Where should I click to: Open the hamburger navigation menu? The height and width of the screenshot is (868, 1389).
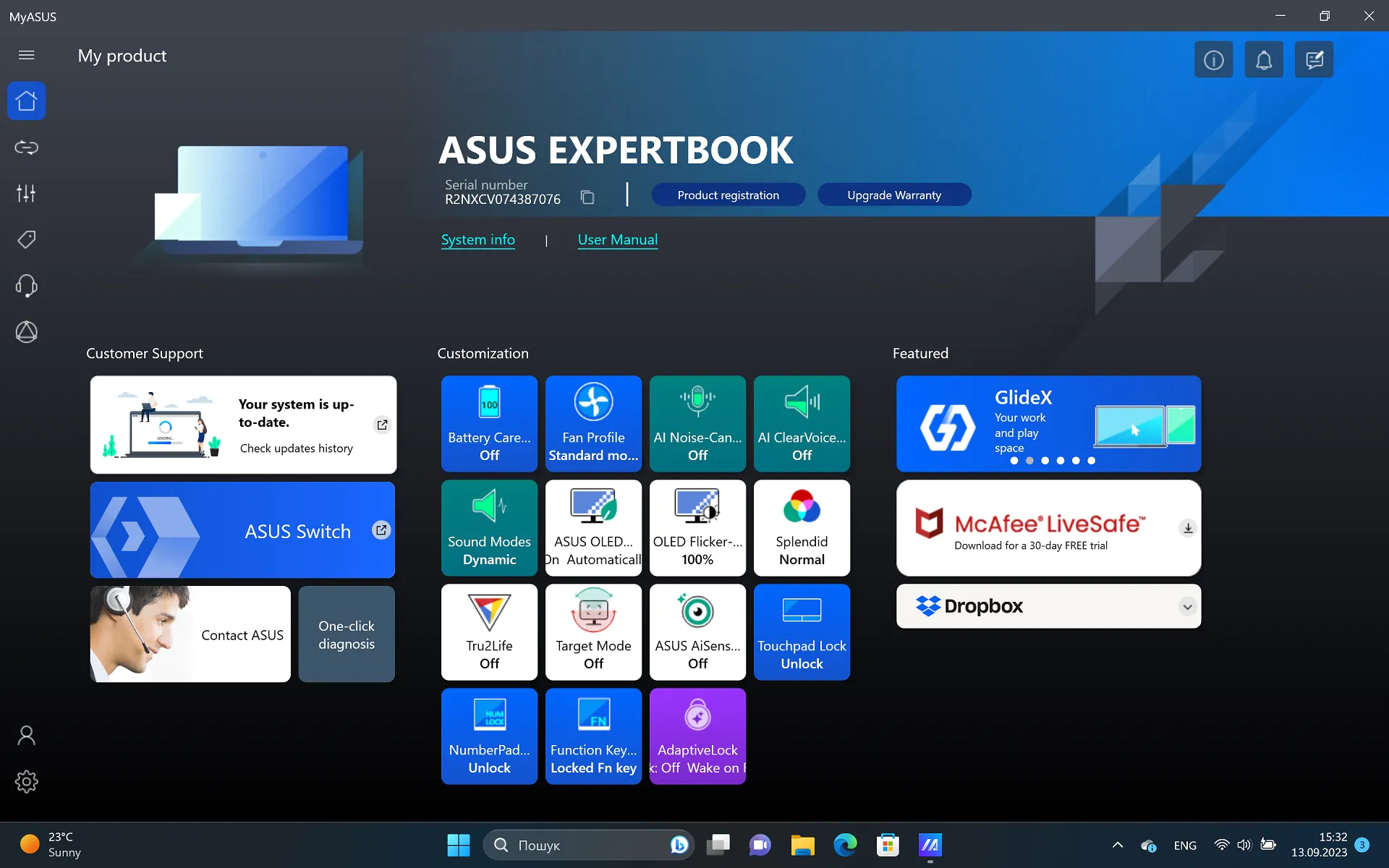point(26,56)
